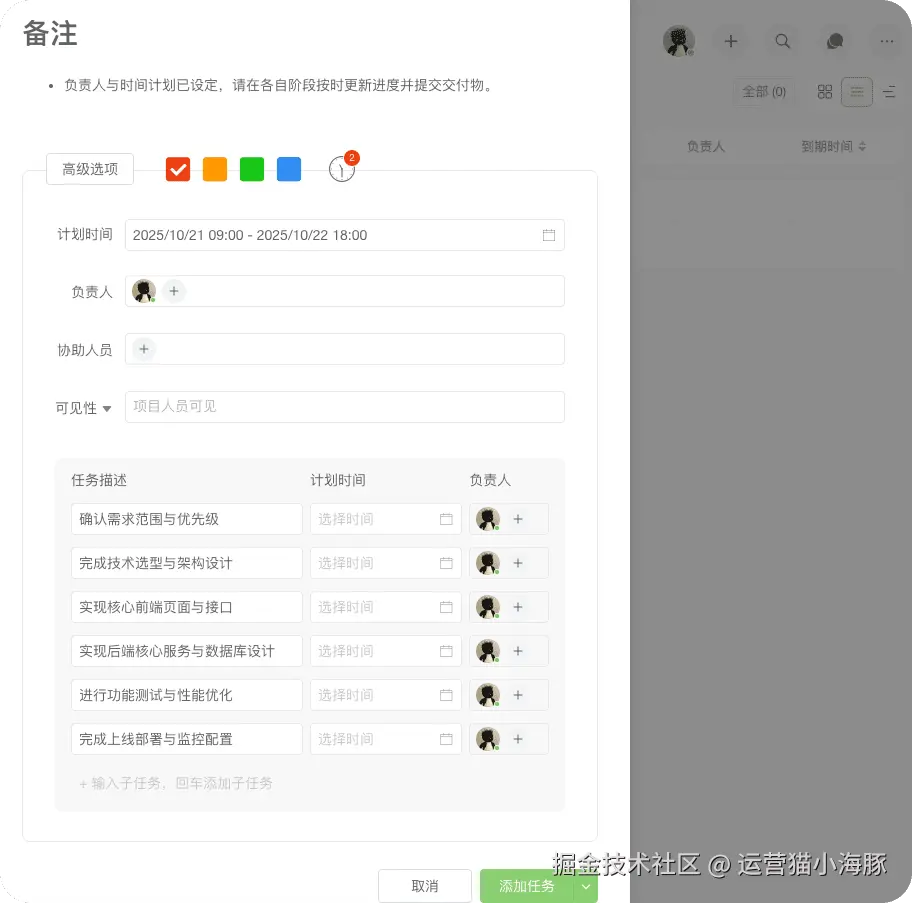
Task: Expand the 可见性 dropdown arrow
Action: coord(107,409)
